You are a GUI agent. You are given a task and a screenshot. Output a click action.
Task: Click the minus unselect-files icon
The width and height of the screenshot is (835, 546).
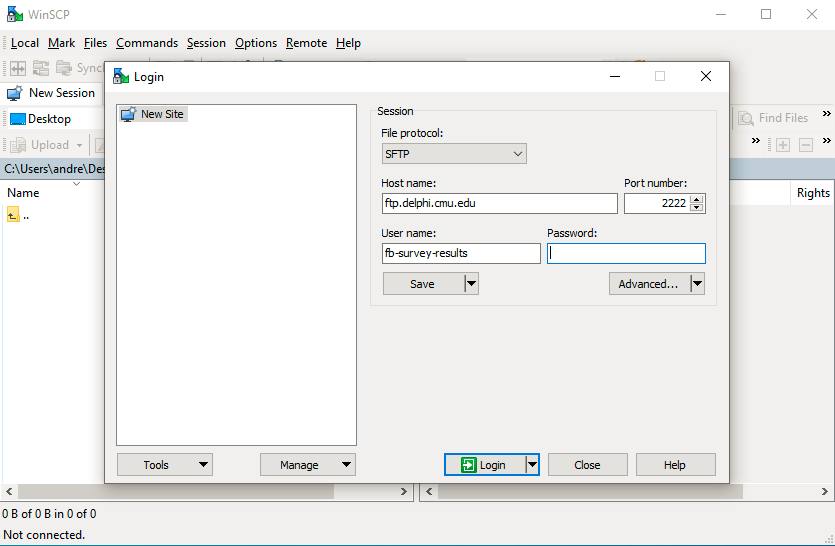point(806,145)
